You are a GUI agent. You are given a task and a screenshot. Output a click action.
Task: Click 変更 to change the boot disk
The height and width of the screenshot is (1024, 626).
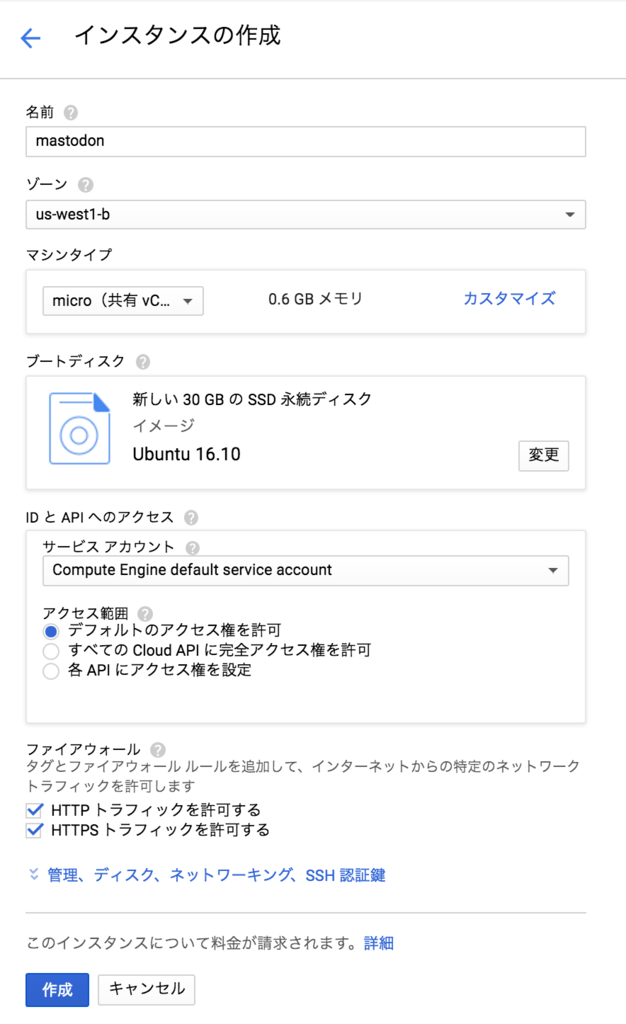pyautogui.click(x=543, y=456)
